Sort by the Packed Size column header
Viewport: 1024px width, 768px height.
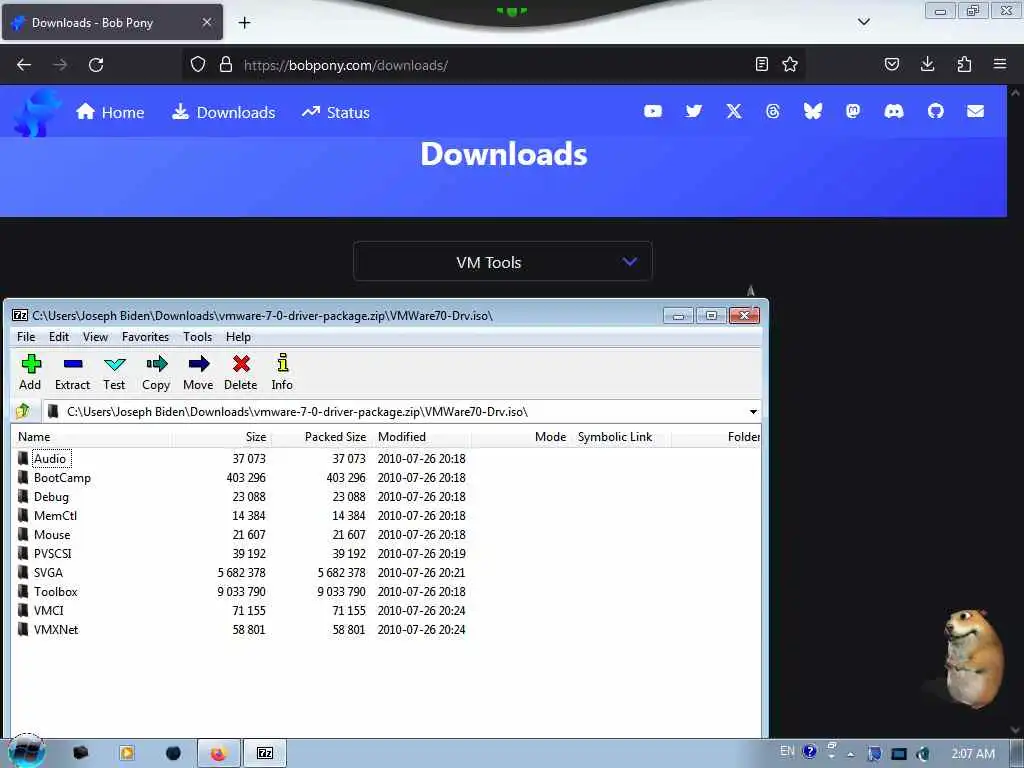(321, 437)
